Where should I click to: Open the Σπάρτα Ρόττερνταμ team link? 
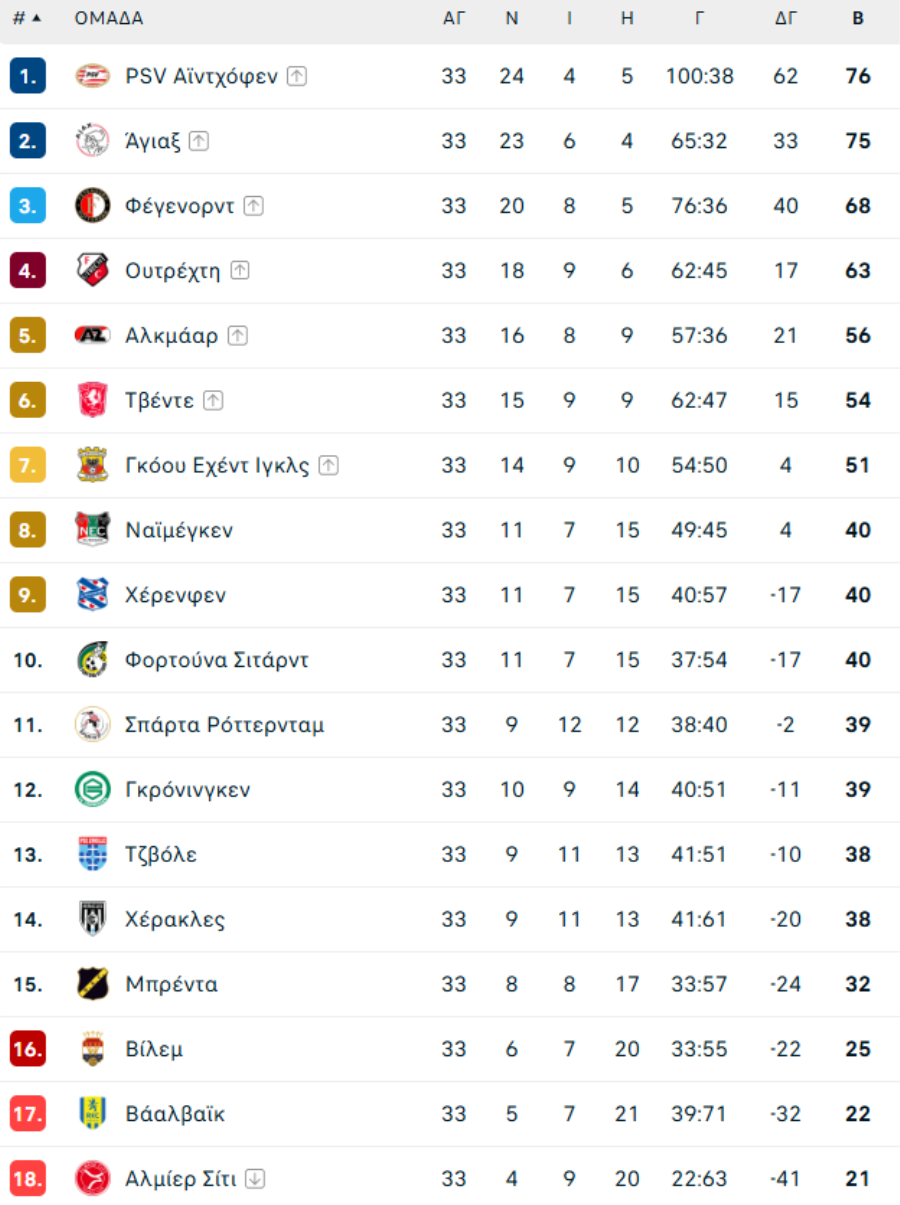[x=225, y=725]
